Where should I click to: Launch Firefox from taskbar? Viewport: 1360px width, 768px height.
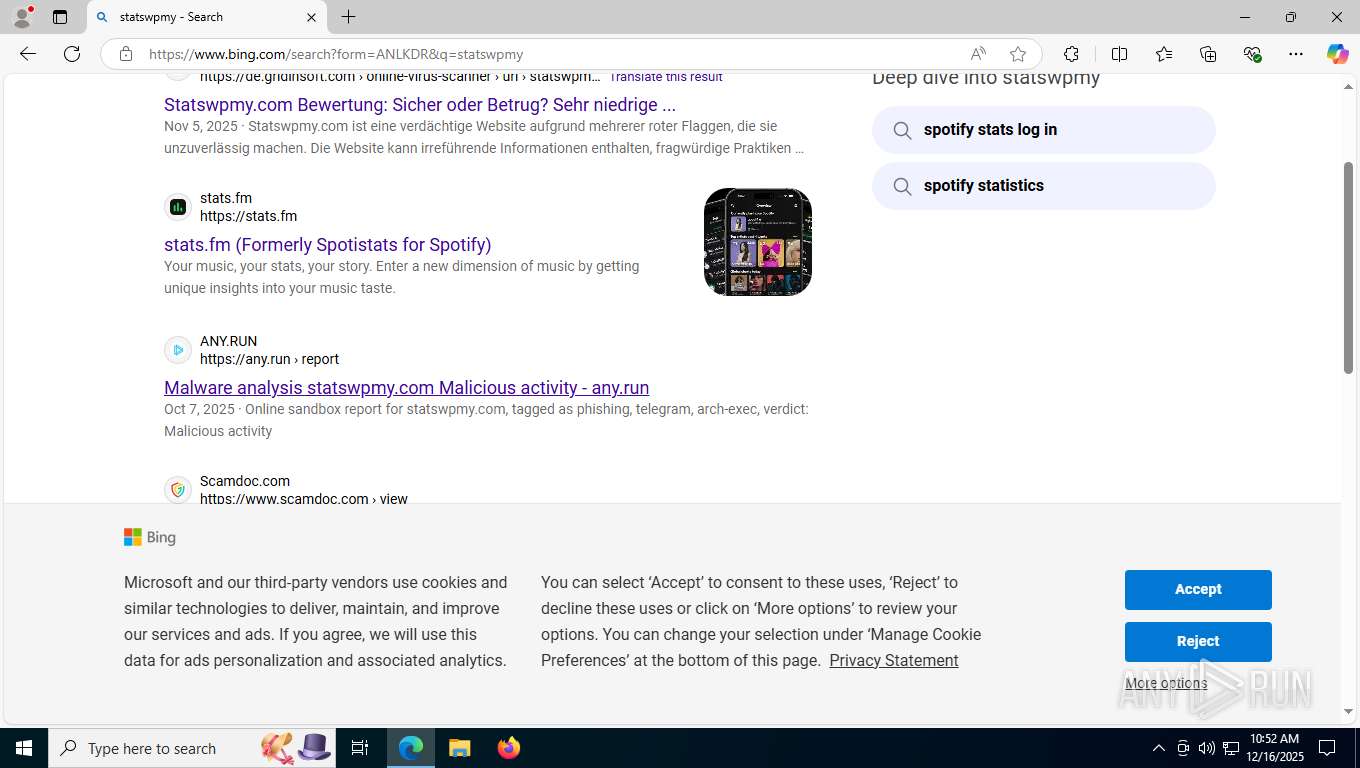[x=509, y=748]
